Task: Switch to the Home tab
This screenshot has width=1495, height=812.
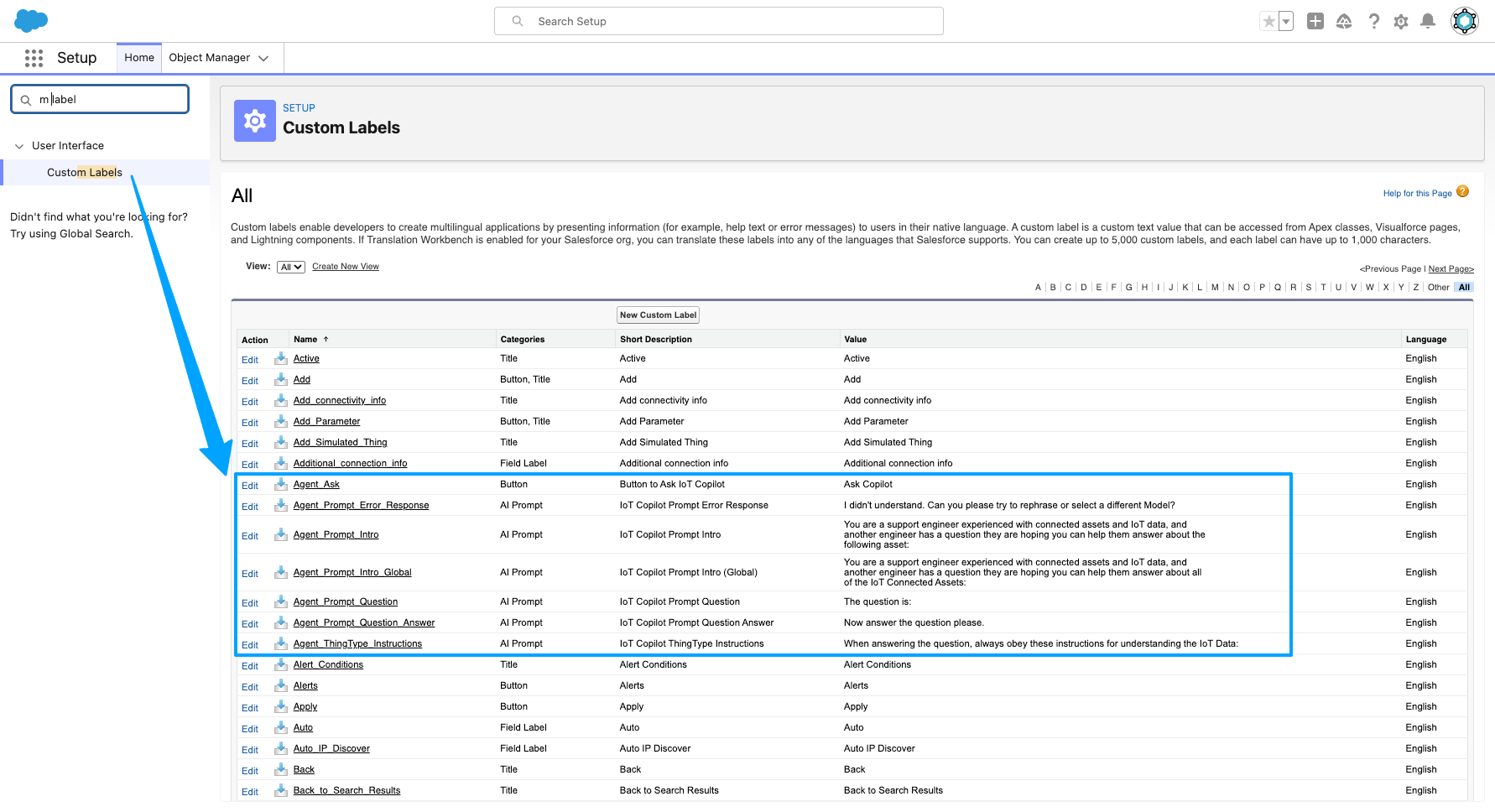Action: click(139, 58)
